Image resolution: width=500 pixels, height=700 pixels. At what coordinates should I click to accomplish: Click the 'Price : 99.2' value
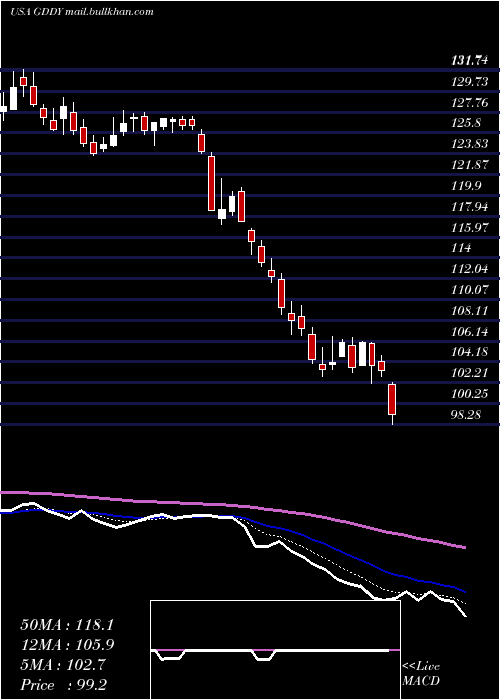click(x=64, y=685)
